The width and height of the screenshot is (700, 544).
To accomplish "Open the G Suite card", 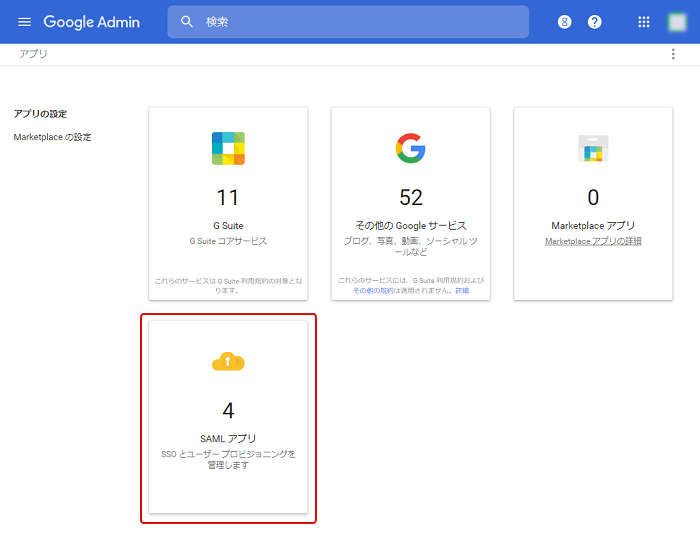I will click(228, 203).
